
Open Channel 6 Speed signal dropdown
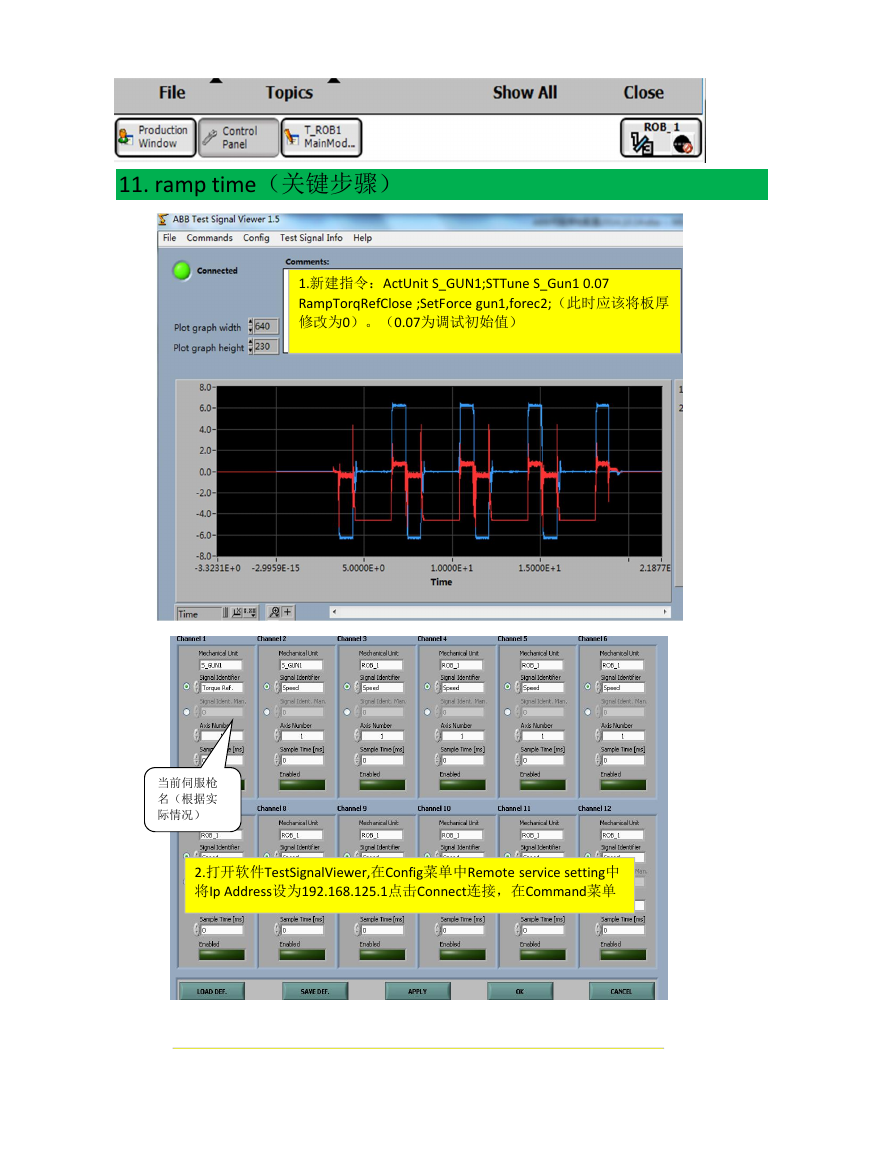(623, 688)
